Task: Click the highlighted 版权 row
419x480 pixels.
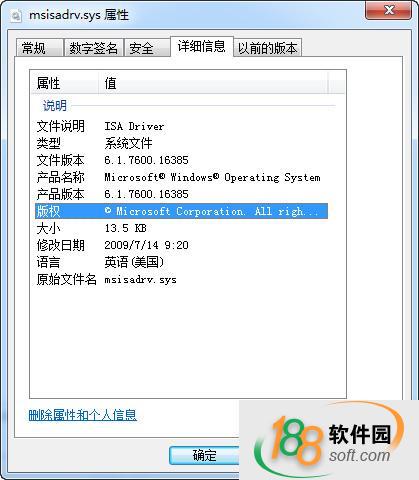Action: 181,211
